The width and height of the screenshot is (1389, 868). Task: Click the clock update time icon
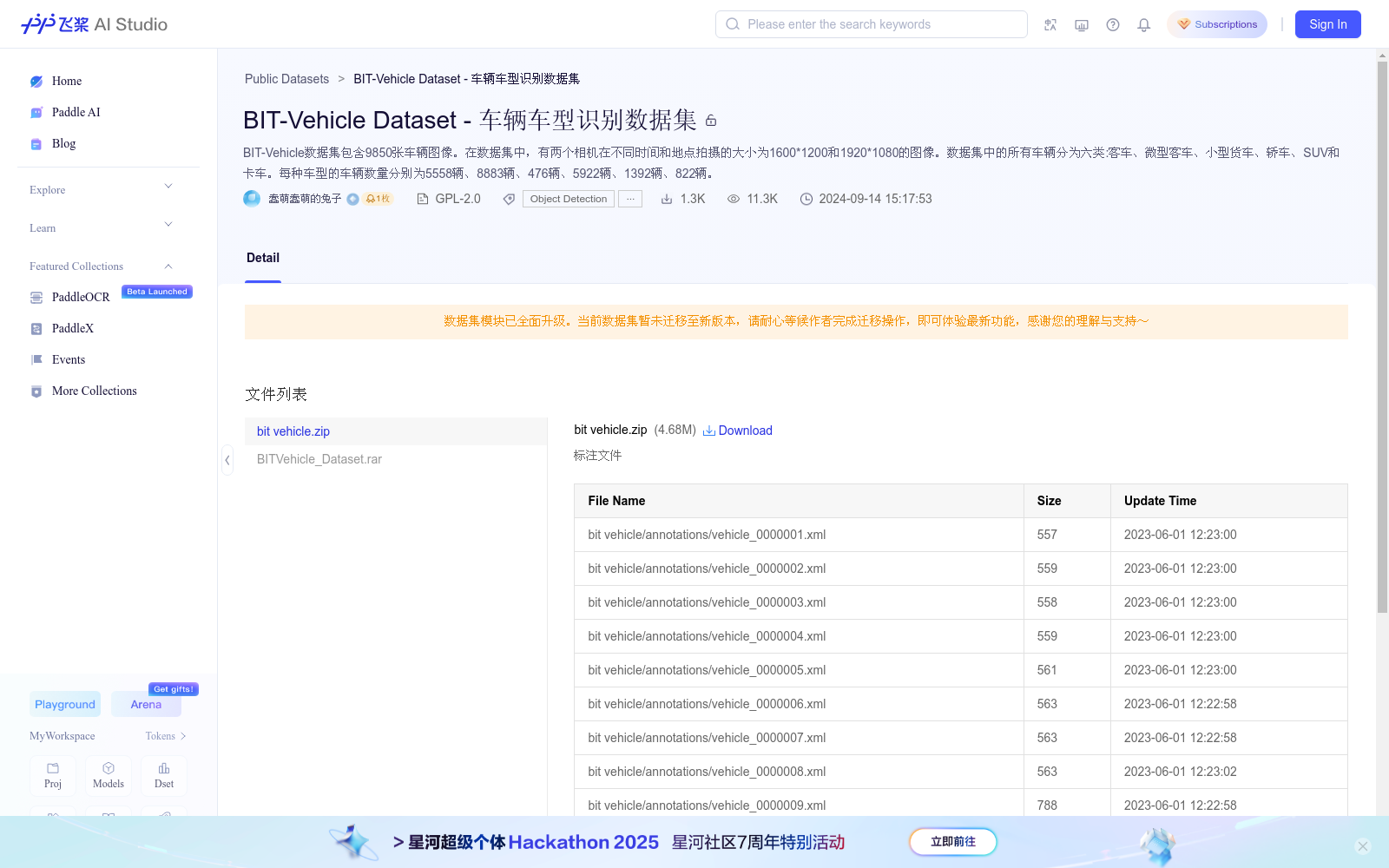[x=806, y=199]
